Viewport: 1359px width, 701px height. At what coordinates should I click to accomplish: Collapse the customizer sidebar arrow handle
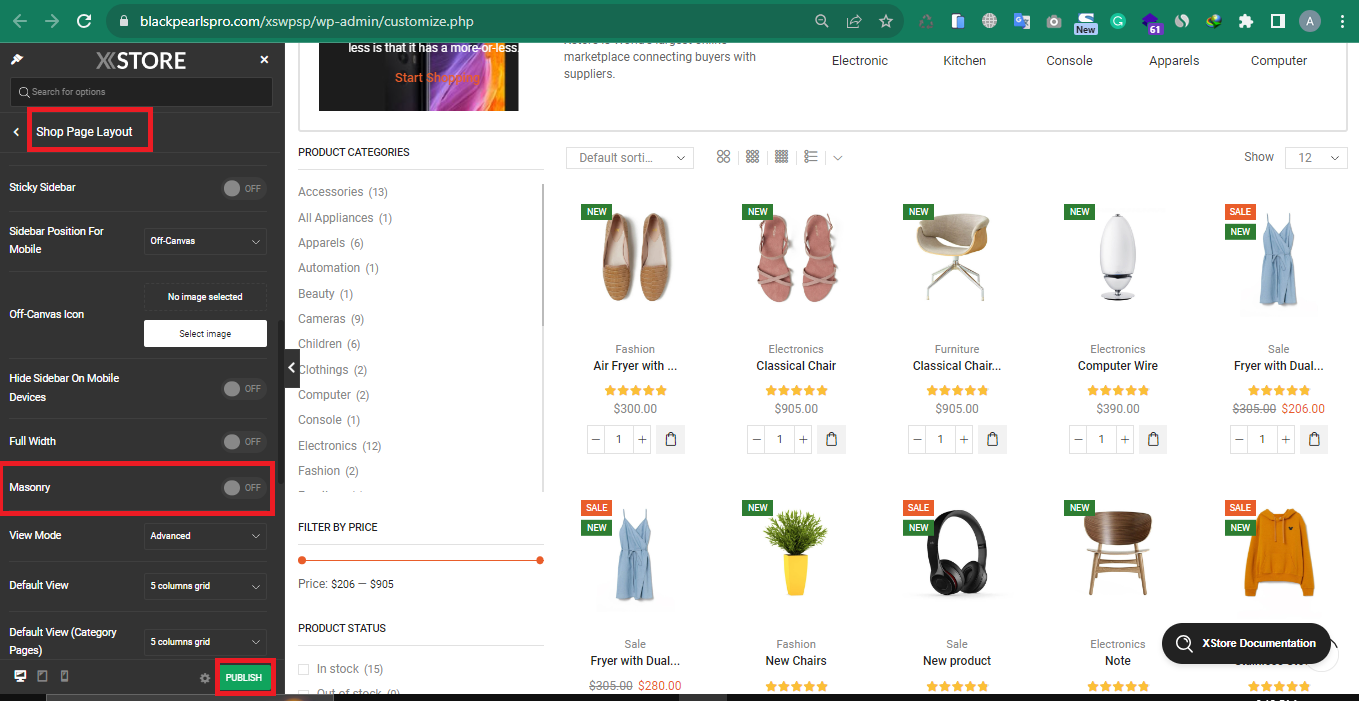point(292,368)
